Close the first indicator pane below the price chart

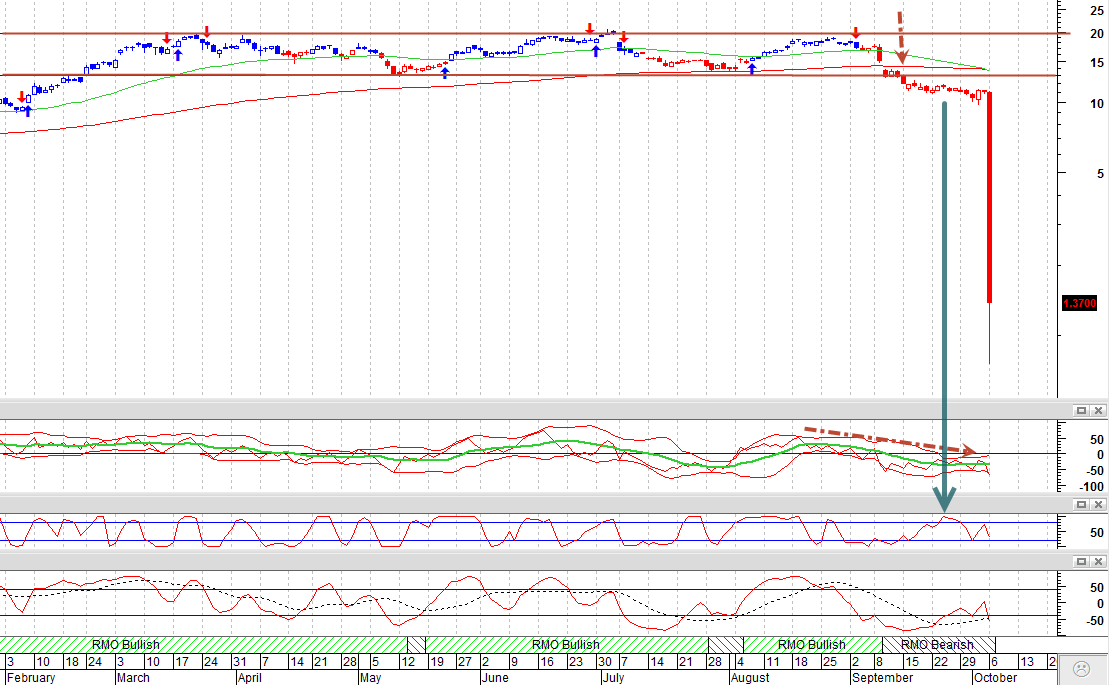coord(1098,410)
